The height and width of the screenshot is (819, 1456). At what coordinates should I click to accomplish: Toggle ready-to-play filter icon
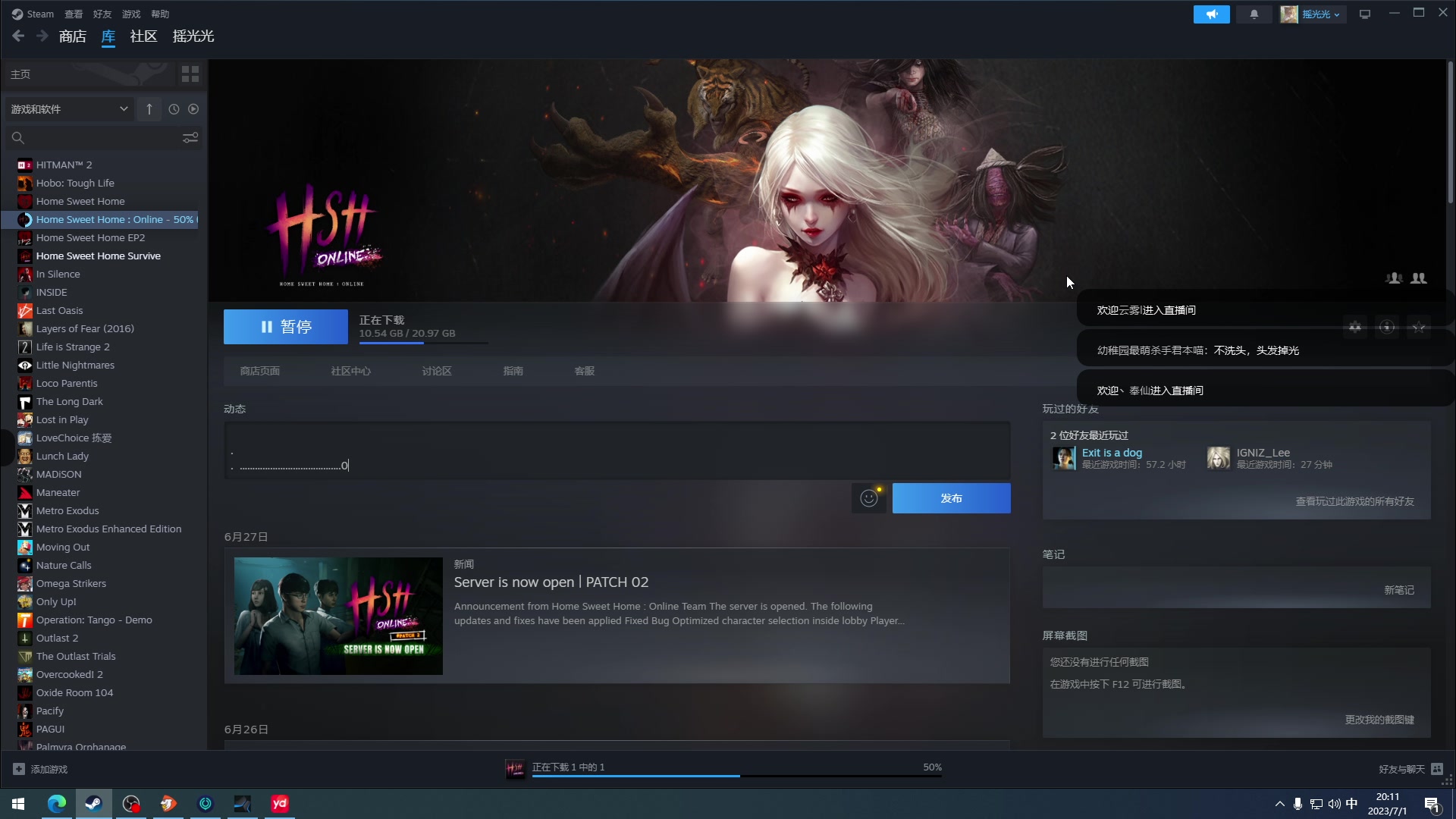(193, 109)
